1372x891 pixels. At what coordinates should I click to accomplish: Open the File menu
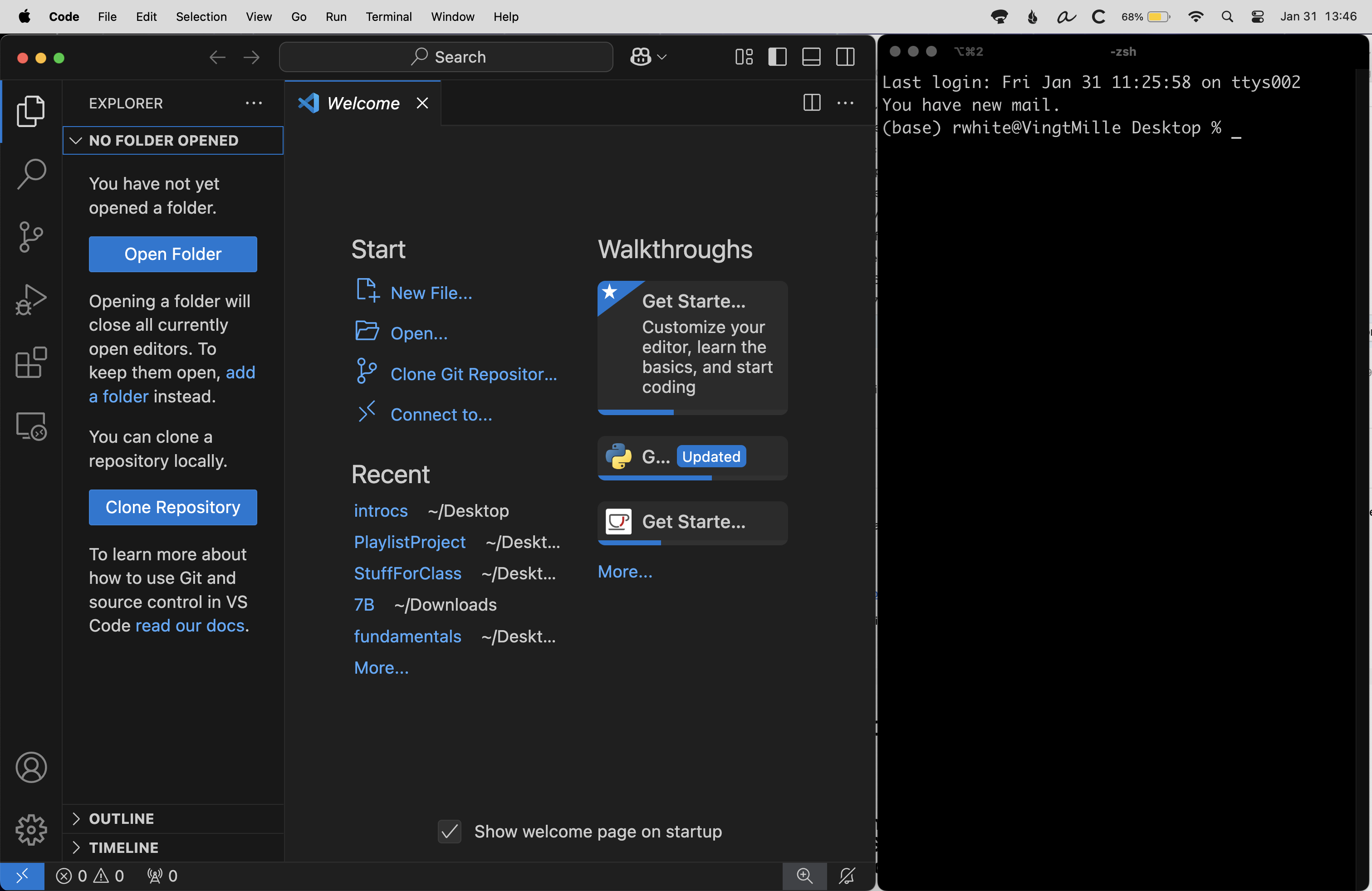[107, 17]
